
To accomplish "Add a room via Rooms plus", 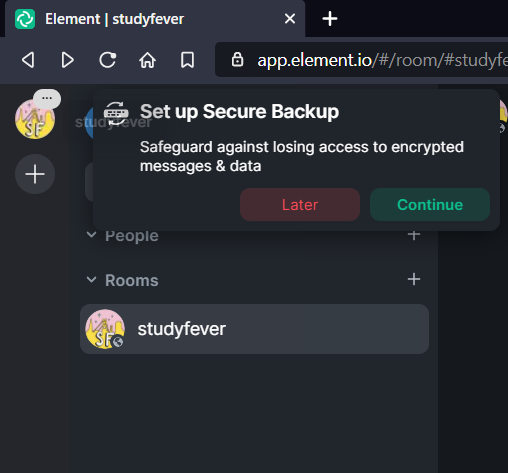I will (414, 279).
